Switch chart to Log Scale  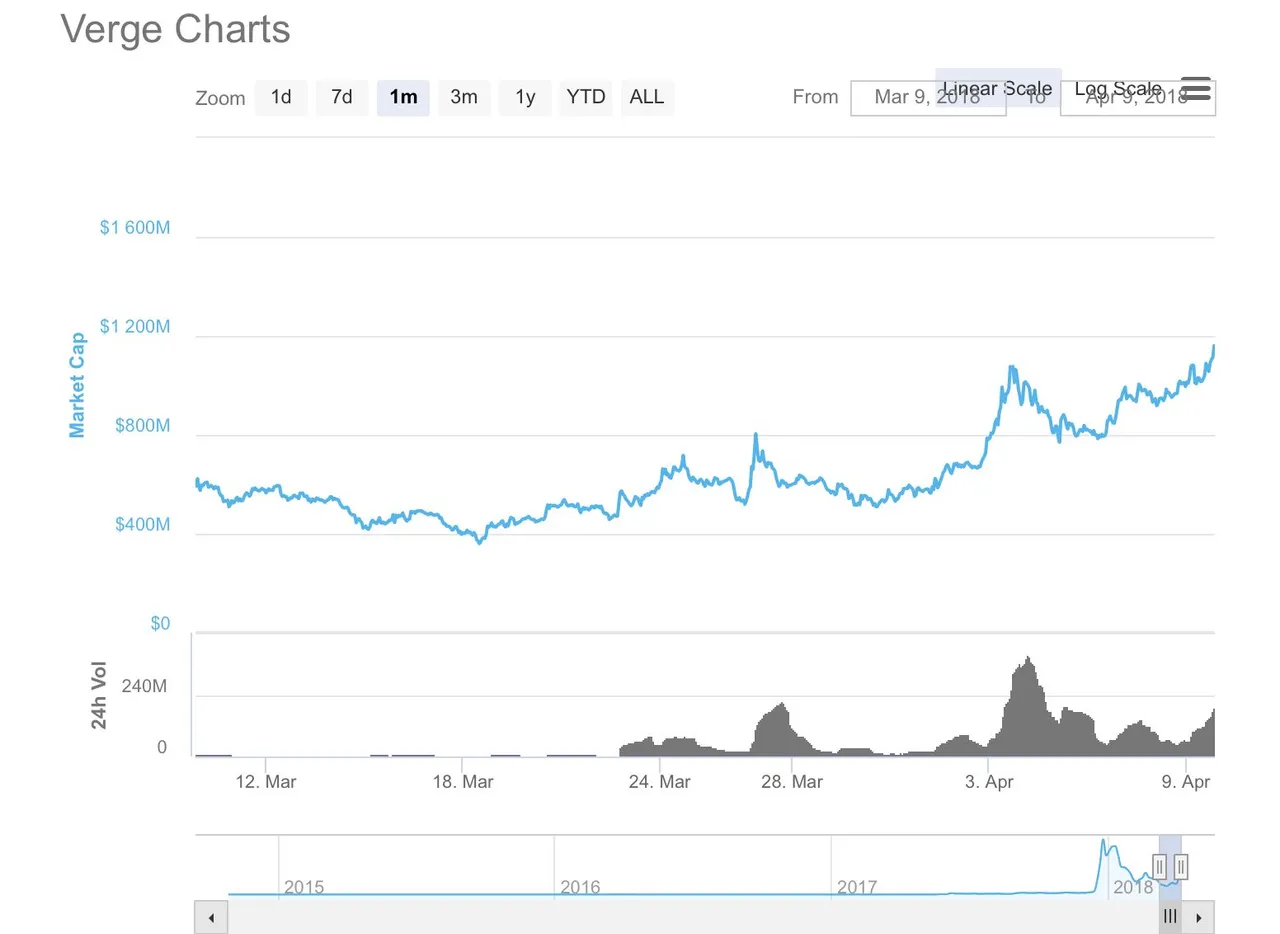(x=1118, y=88)
